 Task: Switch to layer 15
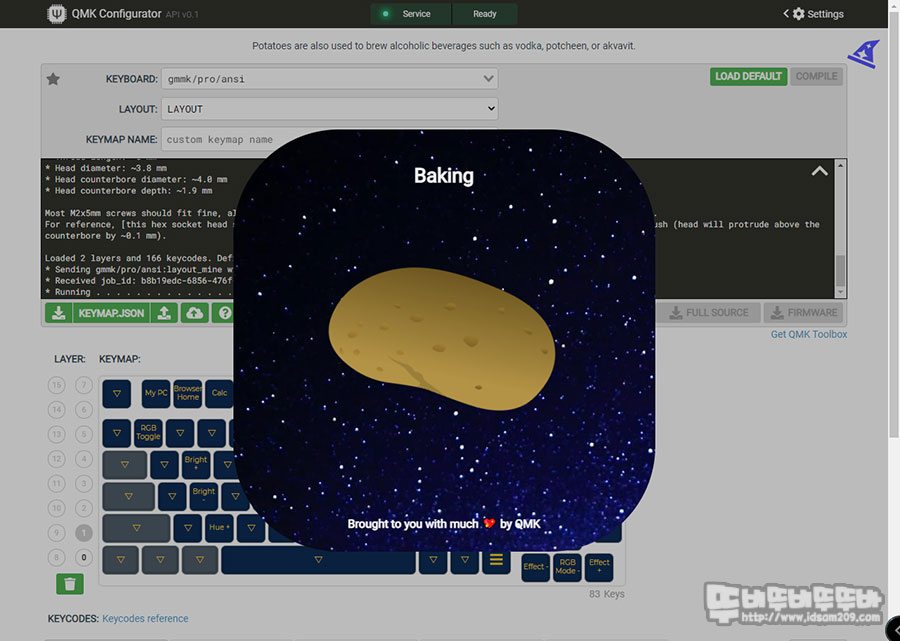56,384
